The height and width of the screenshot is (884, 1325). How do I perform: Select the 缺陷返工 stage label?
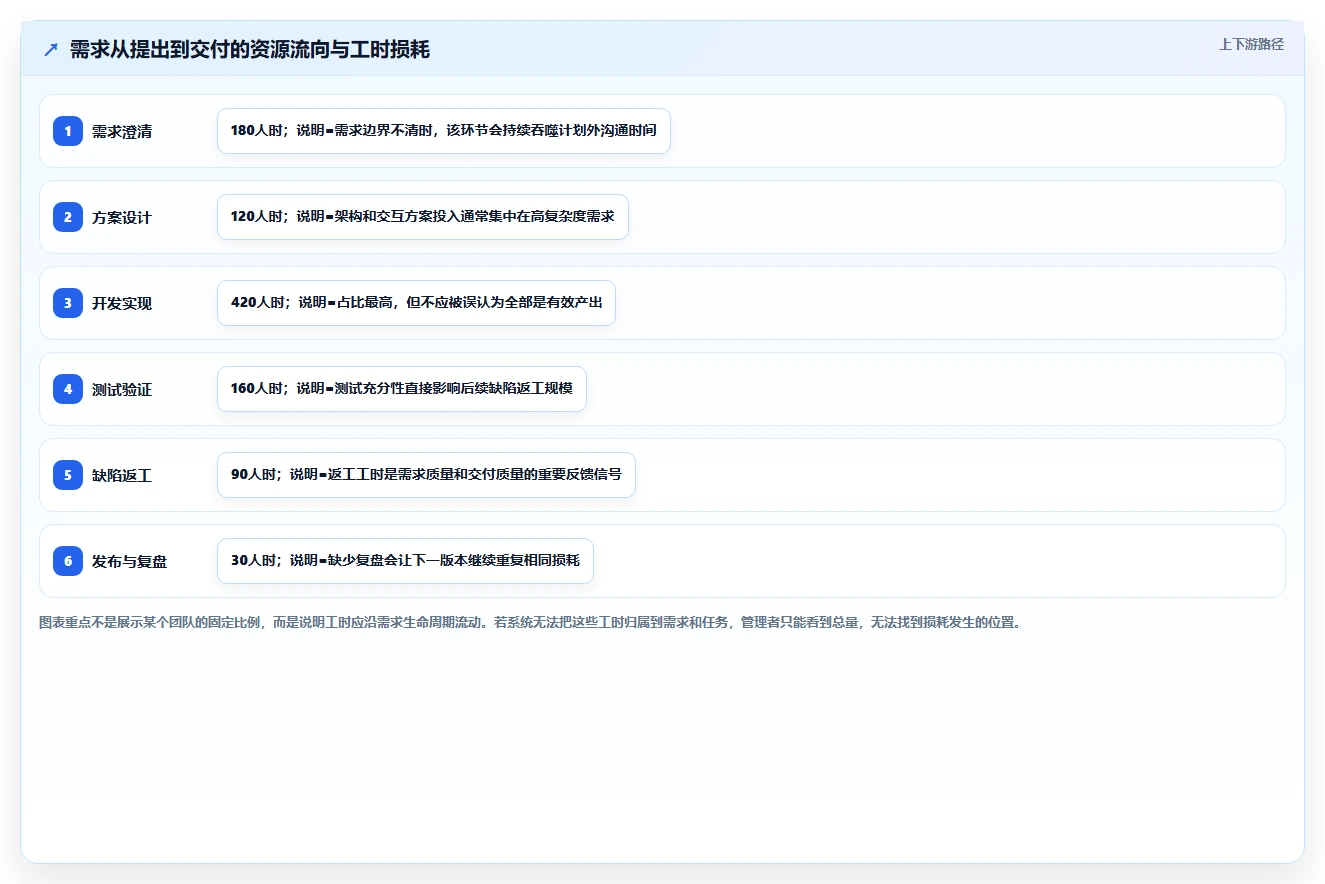pos(122,475)
